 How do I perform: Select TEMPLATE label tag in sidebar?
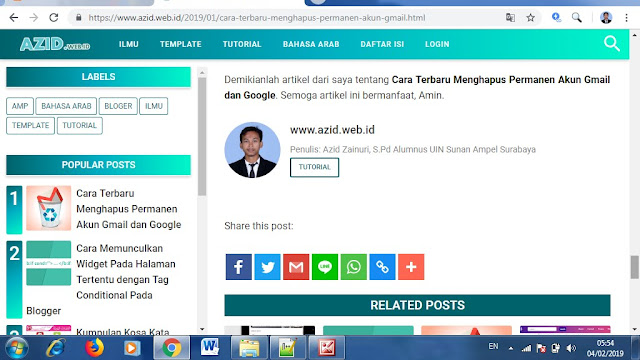30,125
